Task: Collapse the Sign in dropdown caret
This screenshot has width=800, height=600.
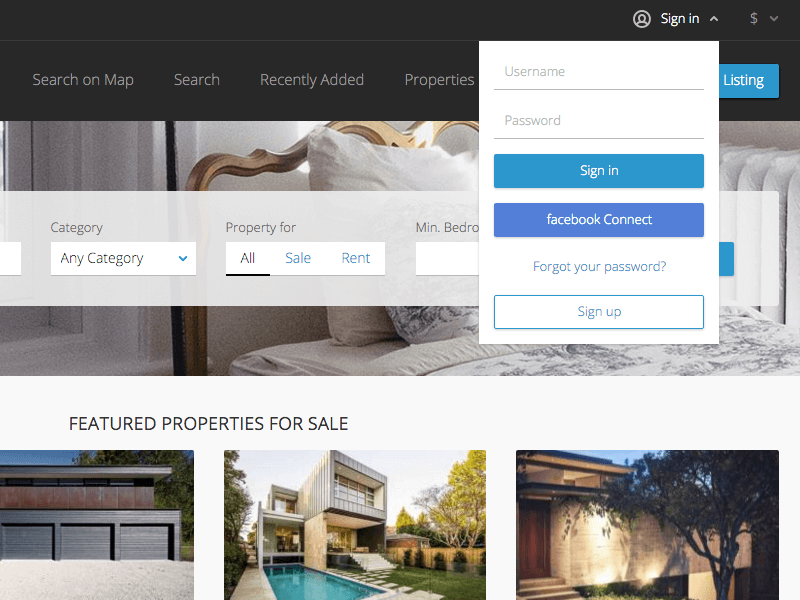Action: 714,19
